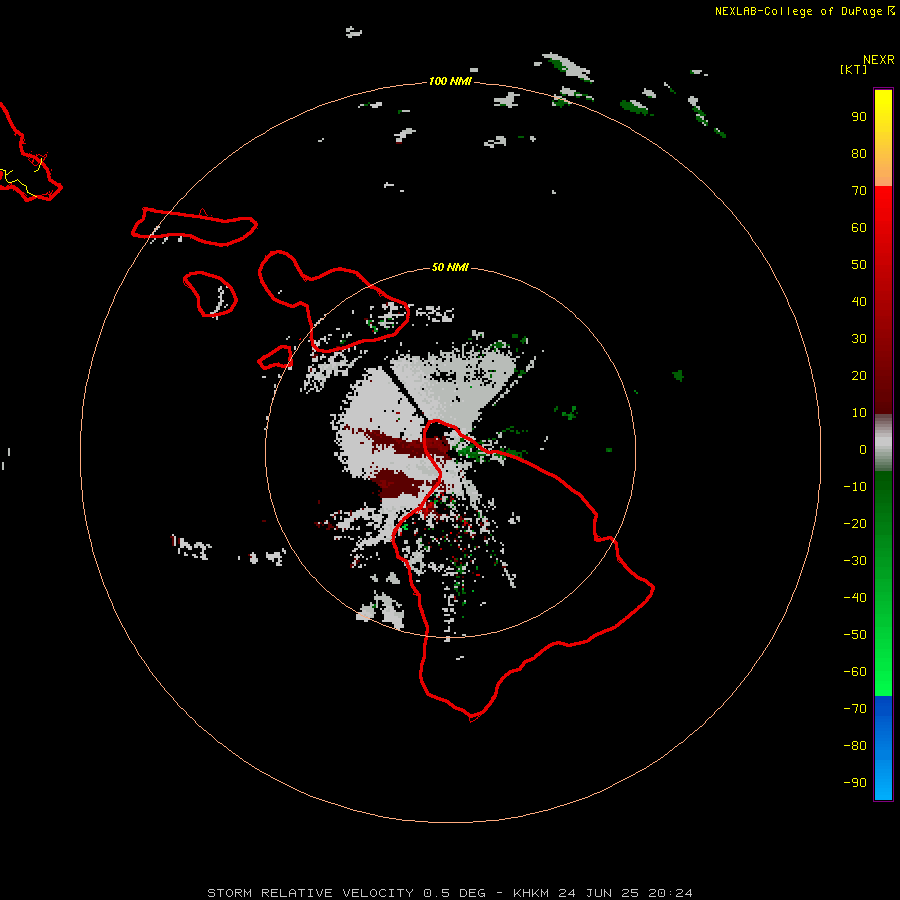Click the 90 value on velocity scale
The height and width of the screenshot is (900, 900).
(859, 117)
